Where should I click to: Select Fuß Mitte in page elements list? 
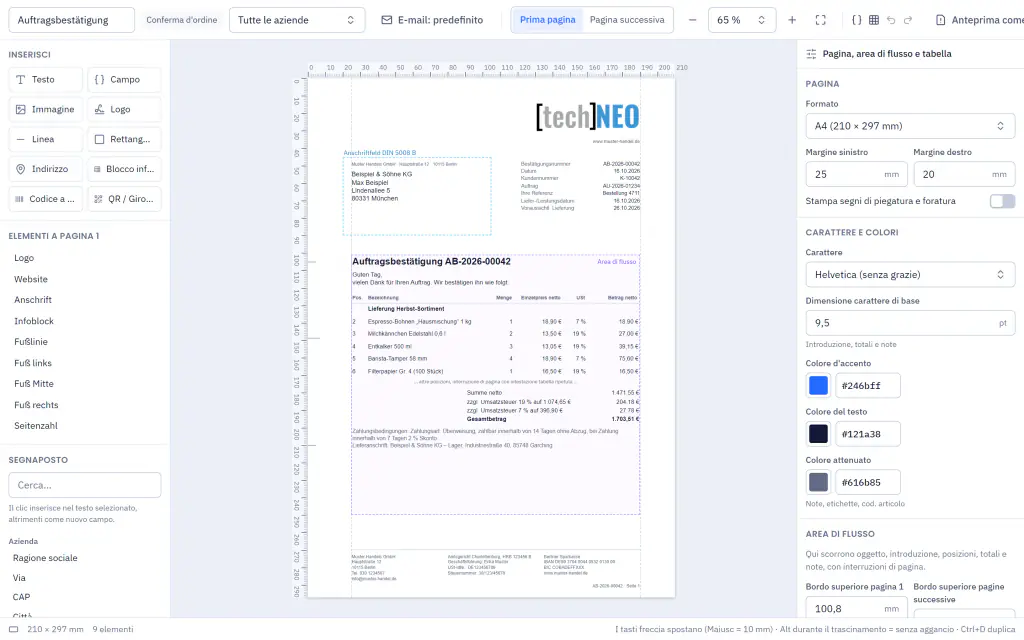(34, 384)
